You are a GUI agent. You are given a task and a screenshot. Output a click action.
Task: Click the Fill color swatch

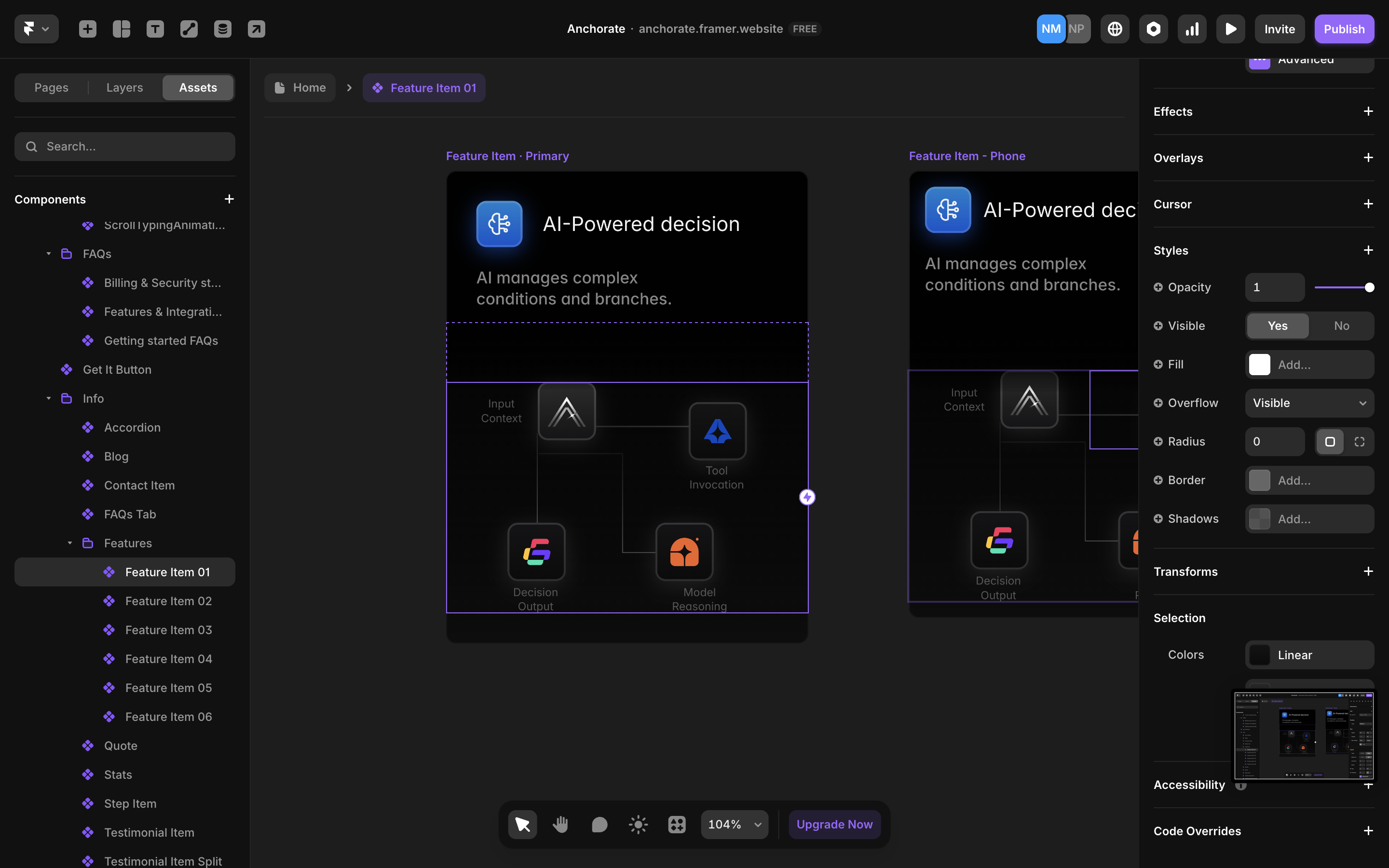tap(1259, 365)
